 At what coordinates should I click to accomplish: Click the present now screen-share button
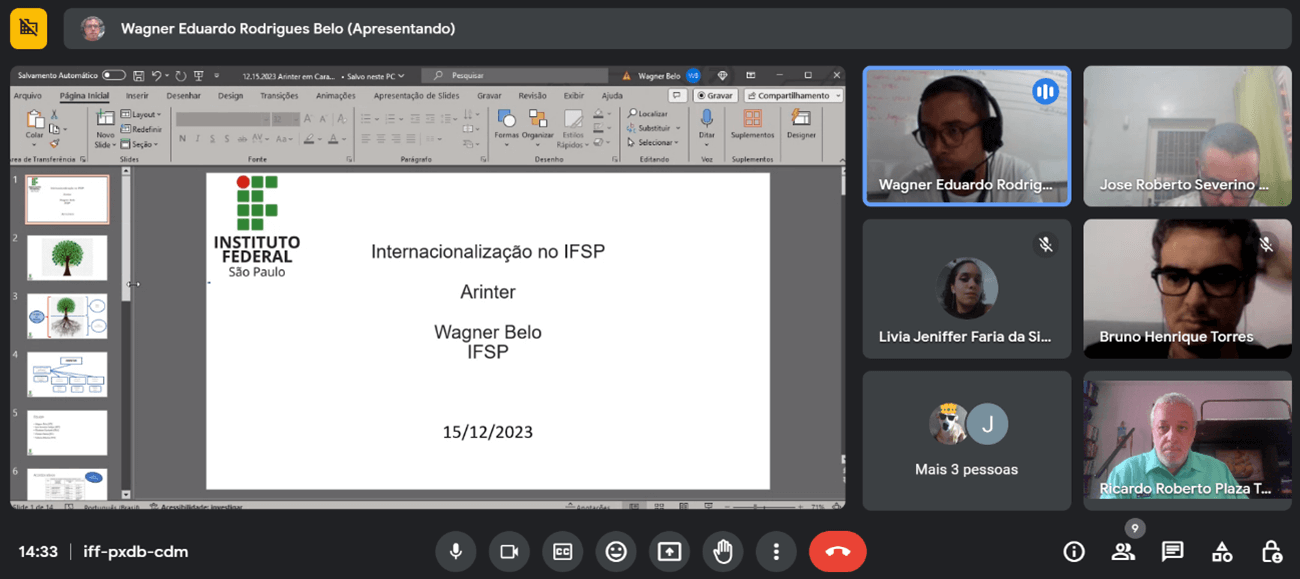(x=669, y=552)
